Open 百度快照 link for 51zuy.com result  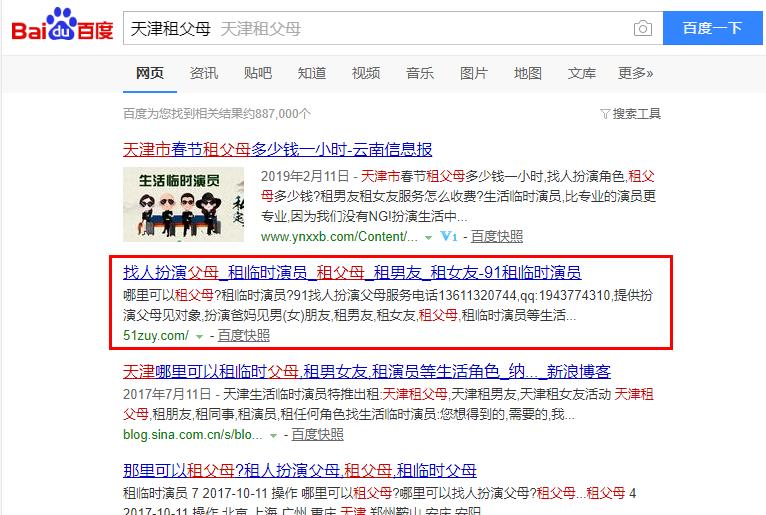(244, 336)
